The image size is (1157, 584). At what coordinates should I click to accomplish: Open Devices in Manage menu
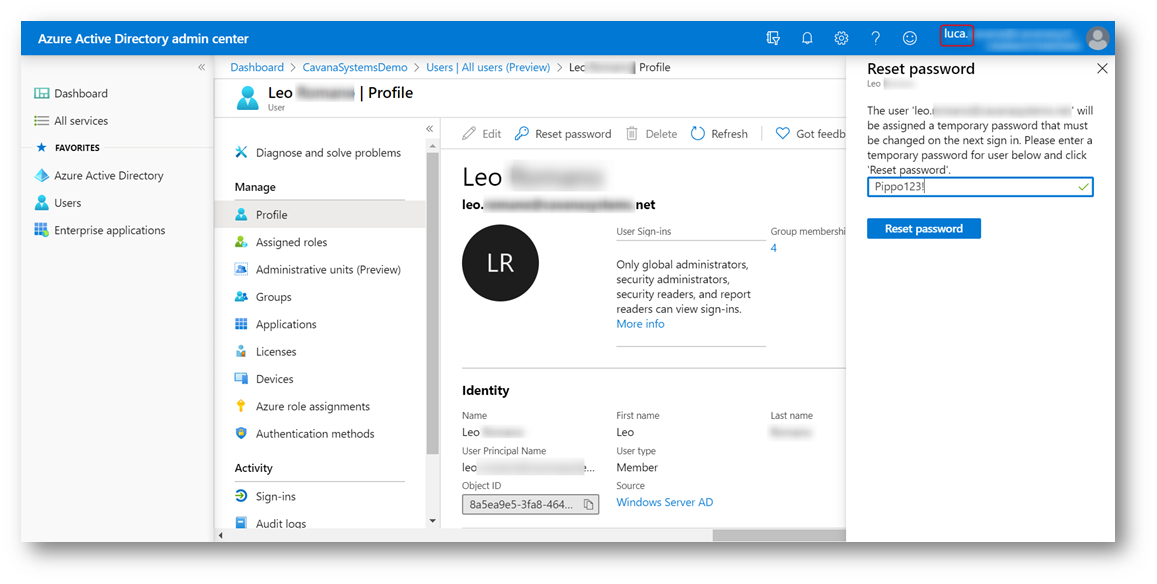[x=264, y=378]
